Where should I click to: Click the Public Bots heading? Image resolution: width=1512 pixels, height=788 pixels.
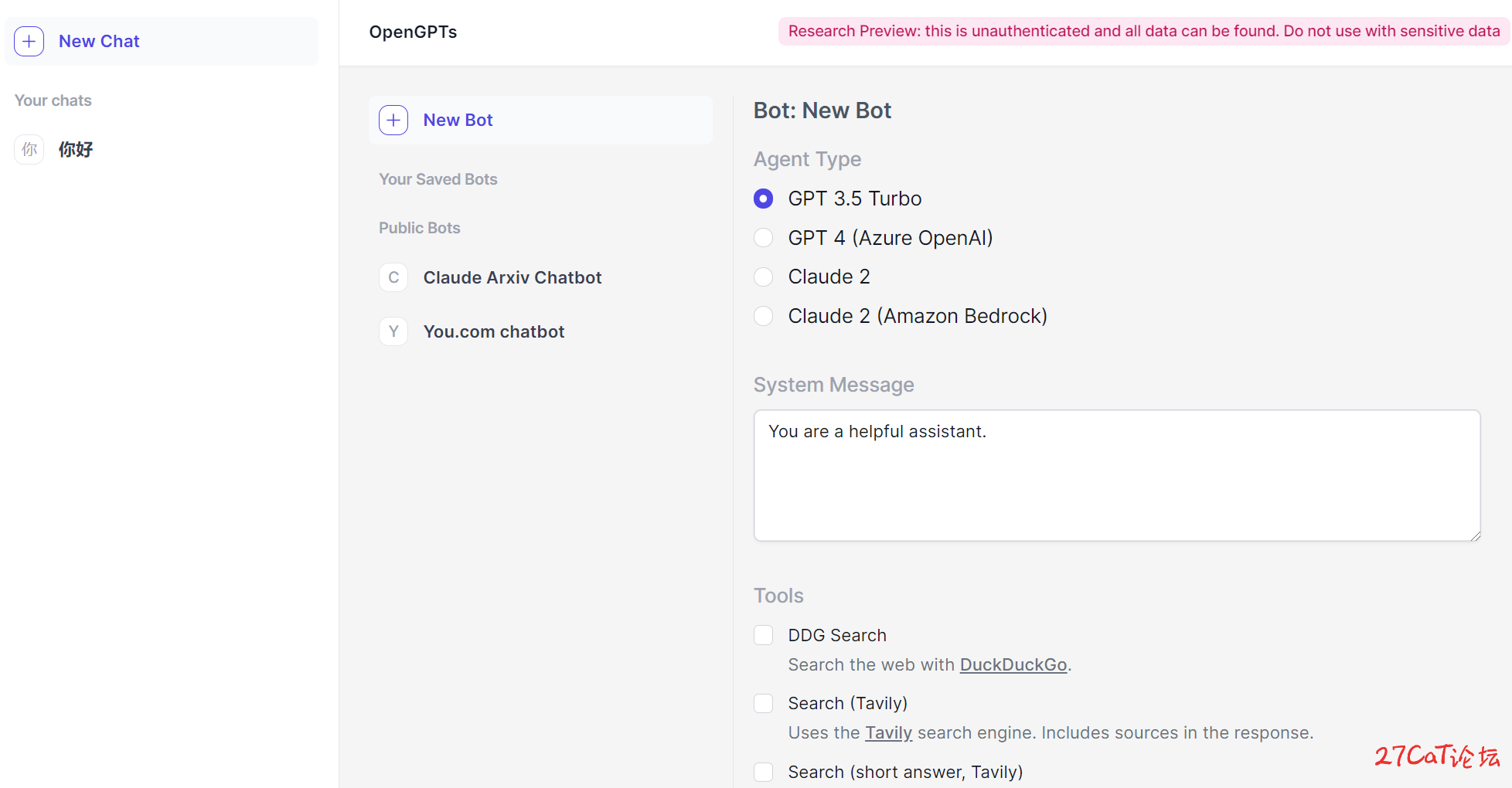coord(420,228)
